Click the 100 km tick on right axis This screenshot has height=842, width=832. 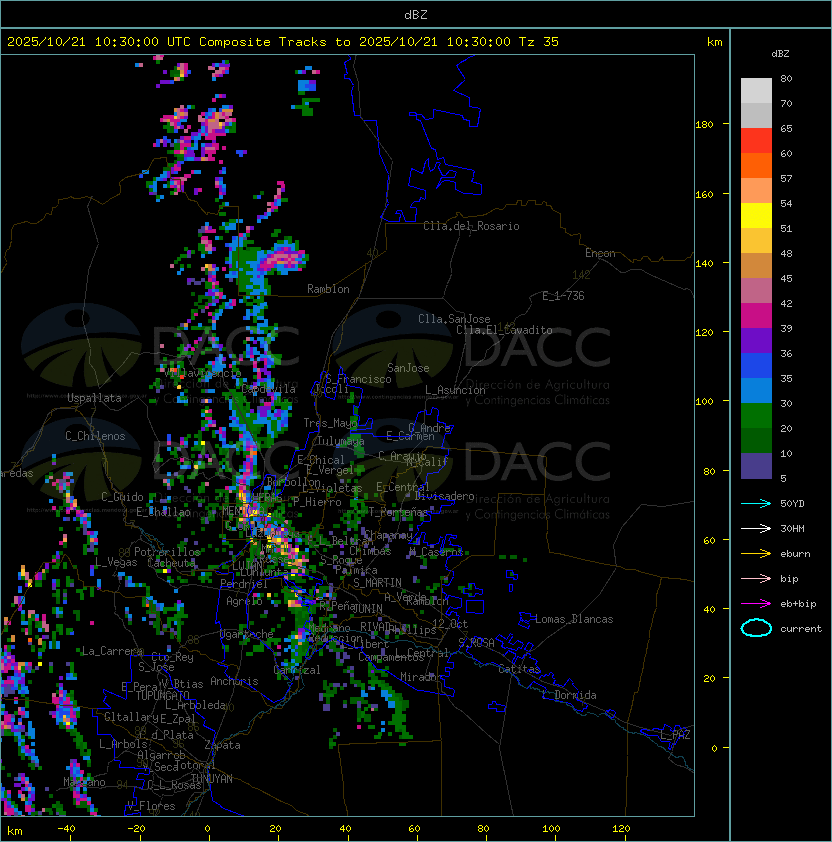click(x=704, y=401)
